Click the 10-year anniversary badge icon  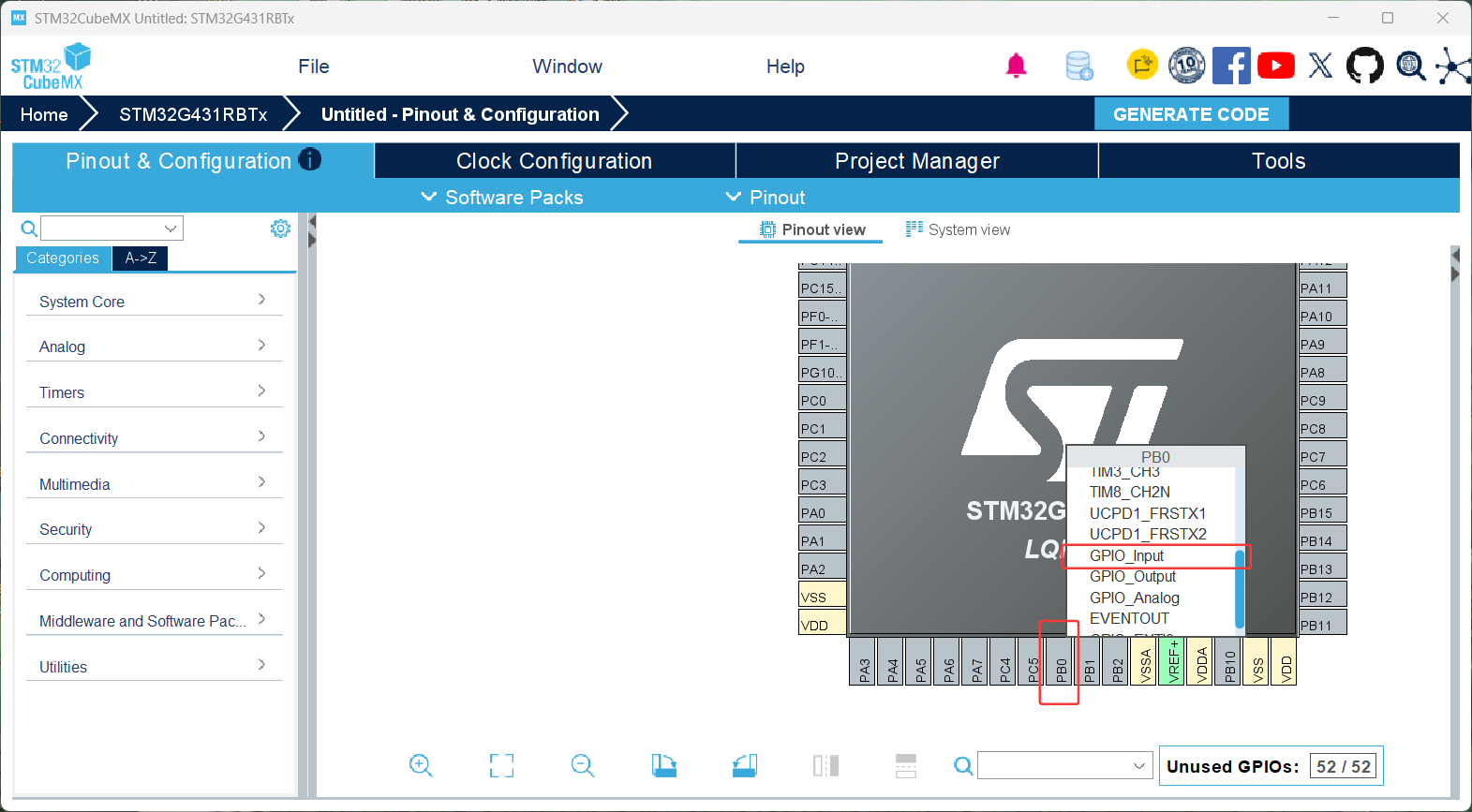point(1187,65)
